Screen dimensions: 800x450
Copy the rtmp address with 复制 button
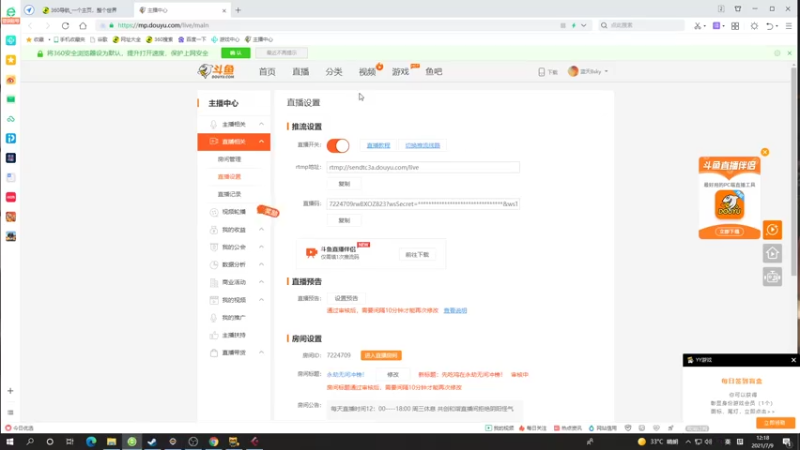(344, 184)
